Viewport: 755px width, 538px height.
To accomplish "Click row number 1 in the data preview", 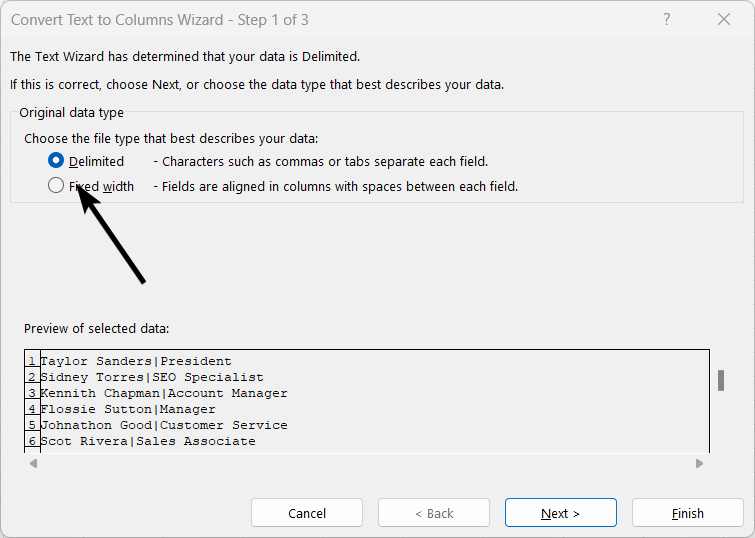I will [32, 361].
